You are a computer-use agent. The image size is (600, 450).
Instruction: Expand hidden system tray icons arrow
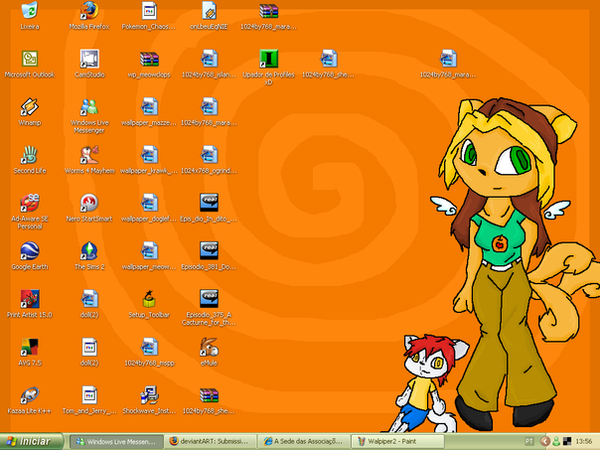pos(545,442)
